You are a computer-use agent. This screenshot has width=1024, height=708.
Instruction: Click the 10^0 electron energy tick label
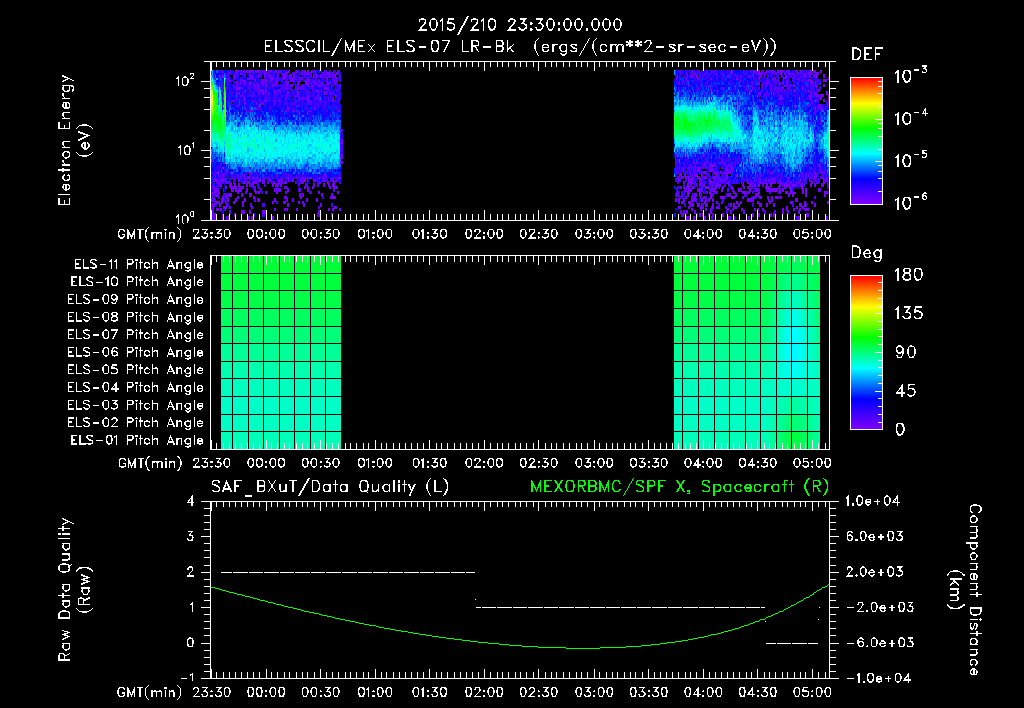[x=185, y=218]
